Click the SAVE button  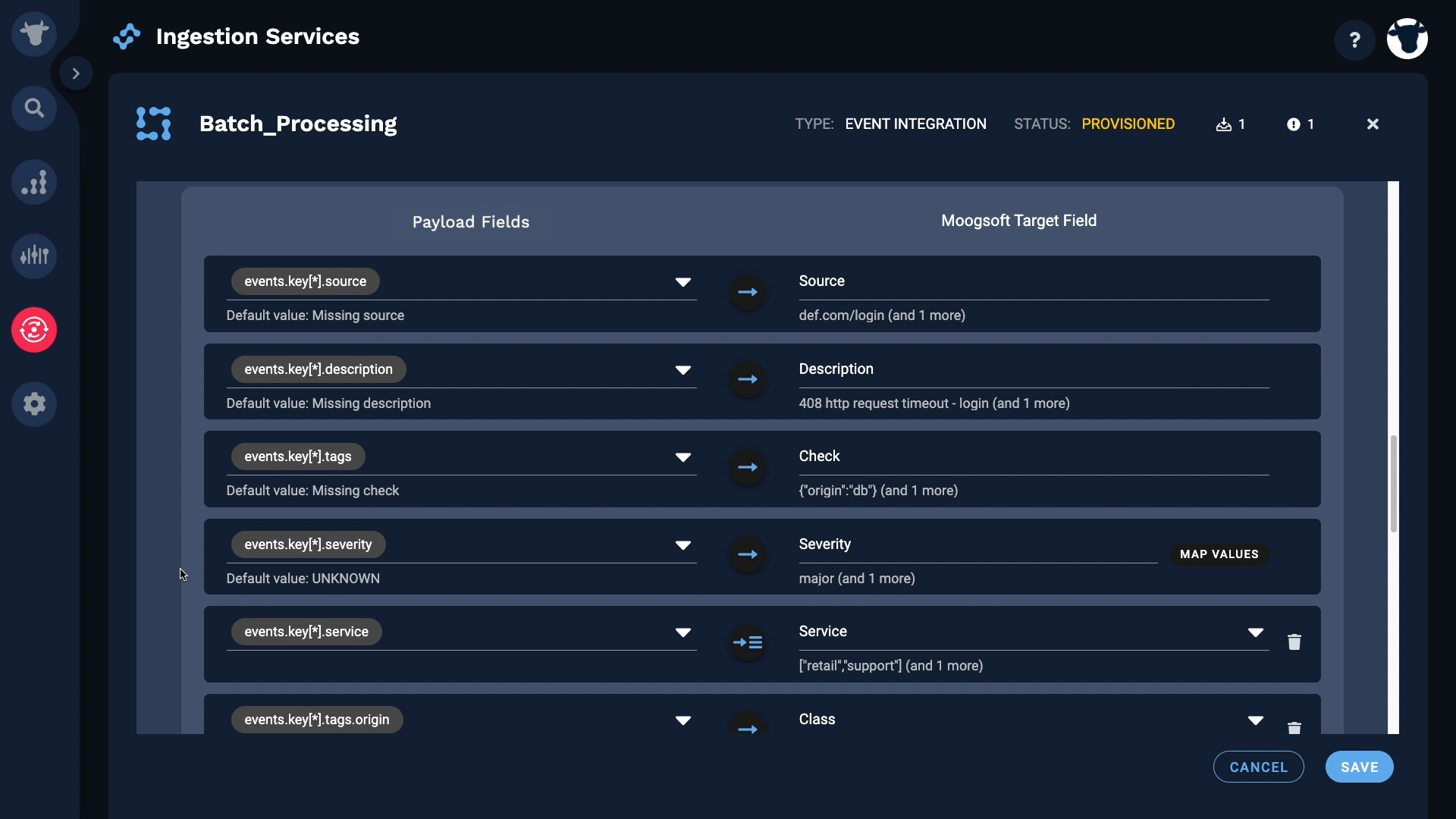(x=1360, y=767)
